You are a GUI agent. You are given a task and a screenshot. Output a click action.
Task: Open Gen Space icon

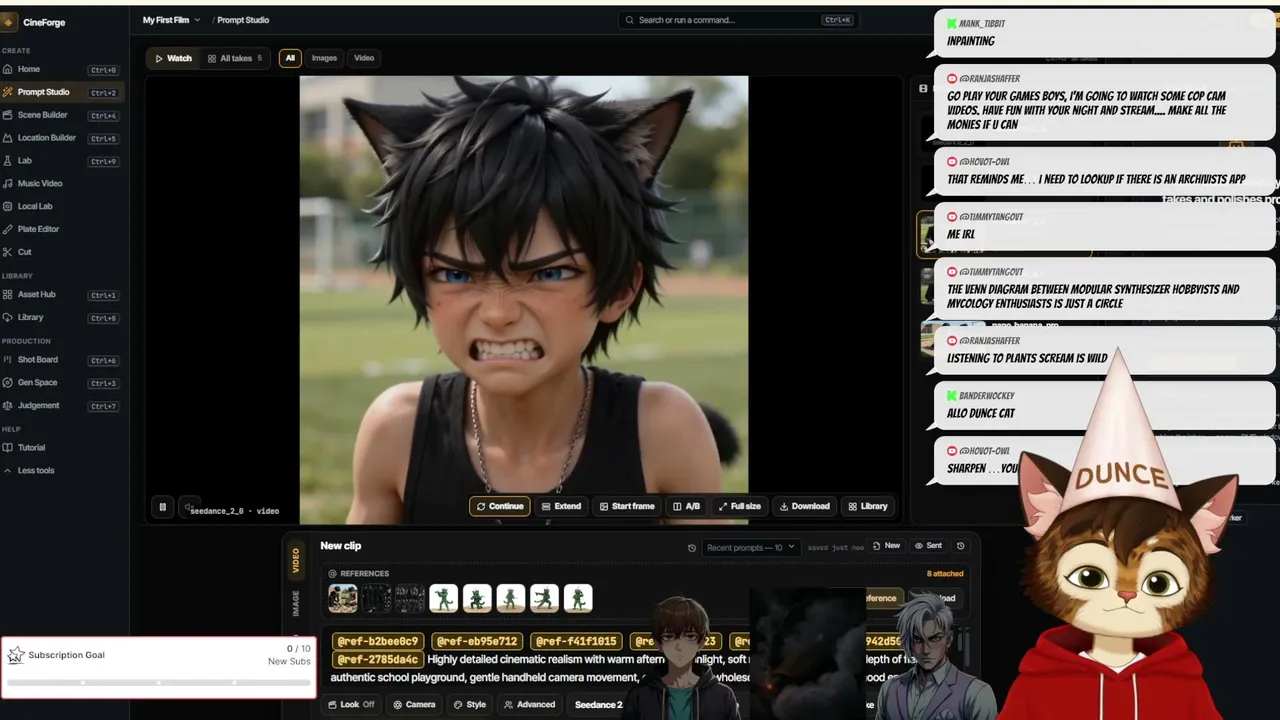[8, 383]
